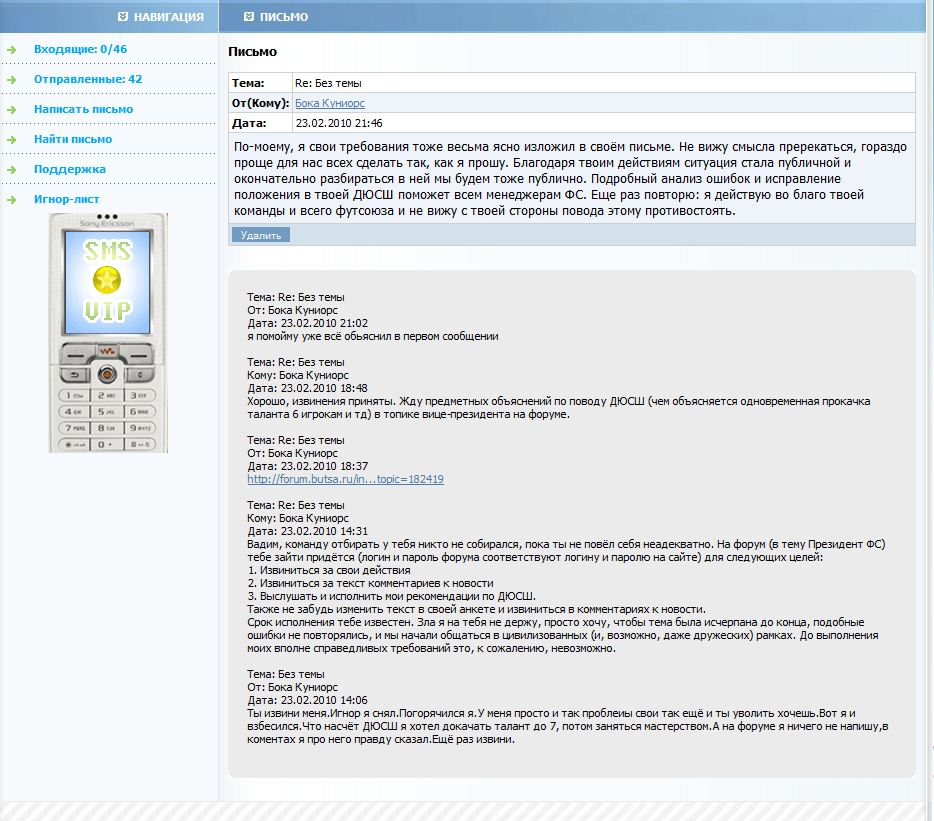Click the green arrow beside Отправленные
The width and height of the screenshot is (934, 821).
(11, 79)
